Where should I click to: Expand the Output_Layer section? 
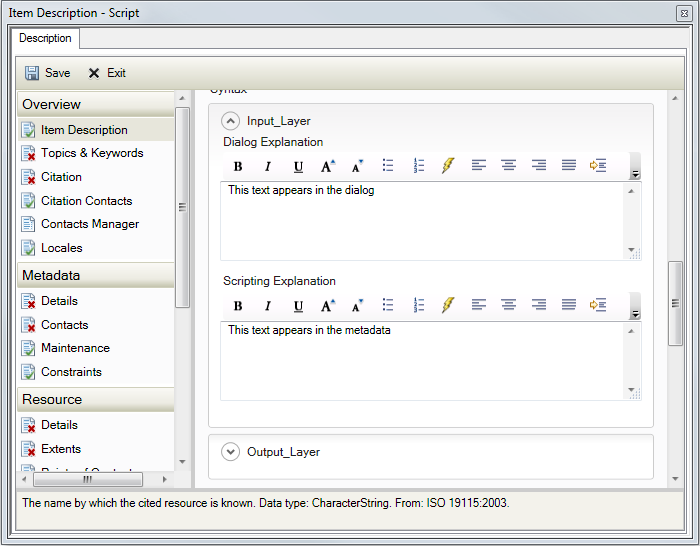[x=231, y=452]
